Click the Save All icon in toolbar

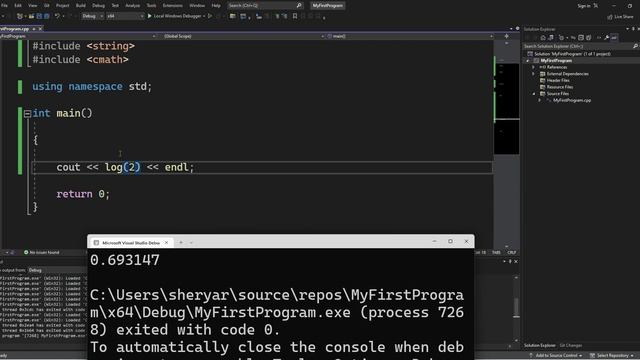click(x=47, y=16)
